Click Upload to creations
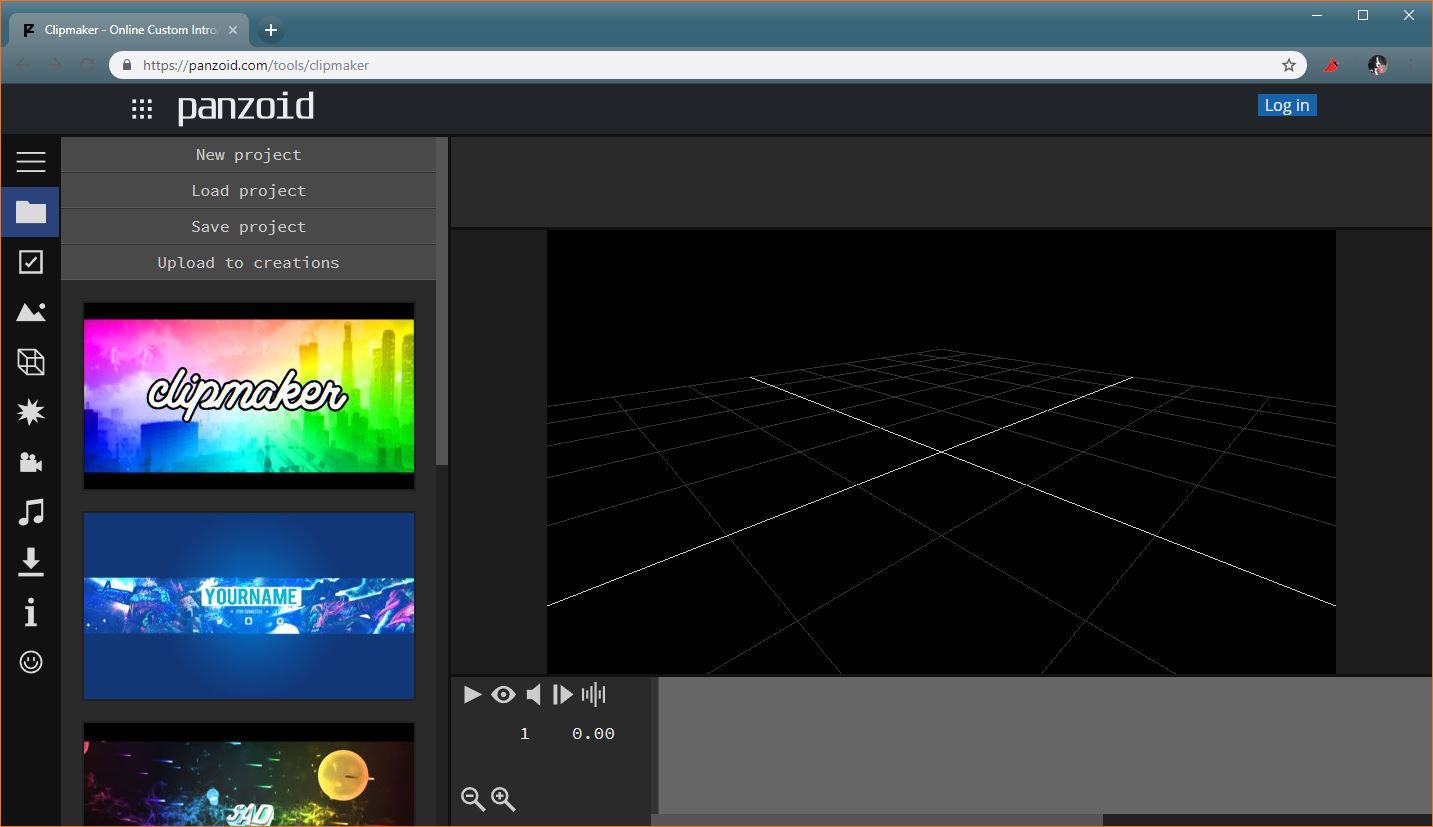This screenshot has width=1433, height=827. pos(248,262)
